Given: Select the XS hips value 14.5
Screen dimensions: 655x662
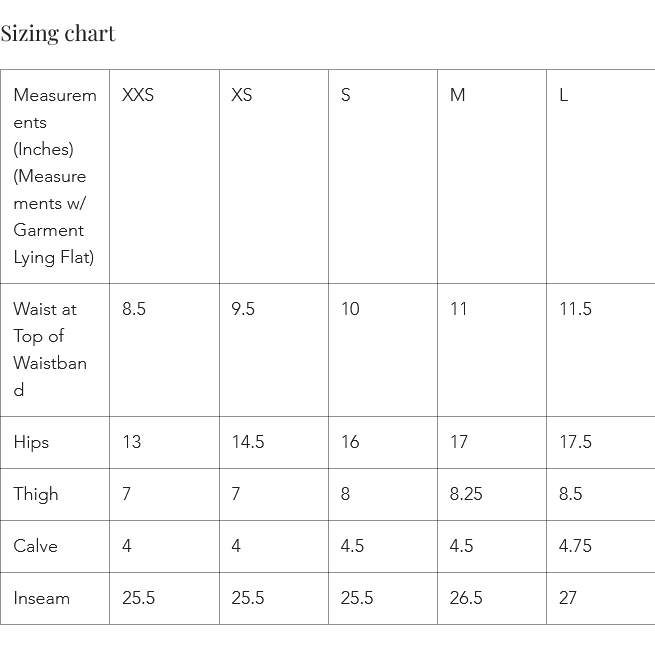Looking at the screenshot, I should tap(247, 442).
